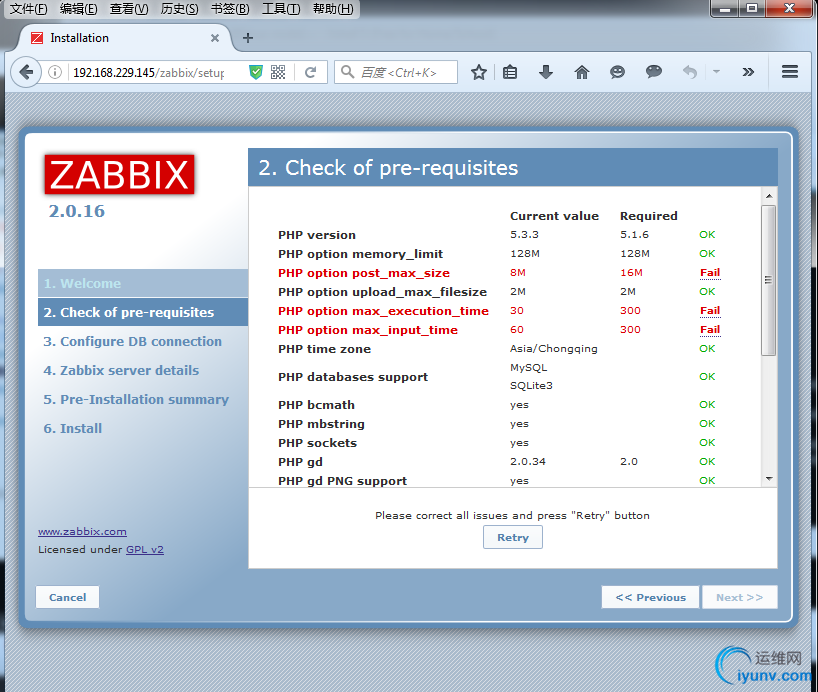The height and width of the screenshot is (692, 818).
Task: Select step 1. Welcome
Action: pyautogui.click(x=142, y=283)
